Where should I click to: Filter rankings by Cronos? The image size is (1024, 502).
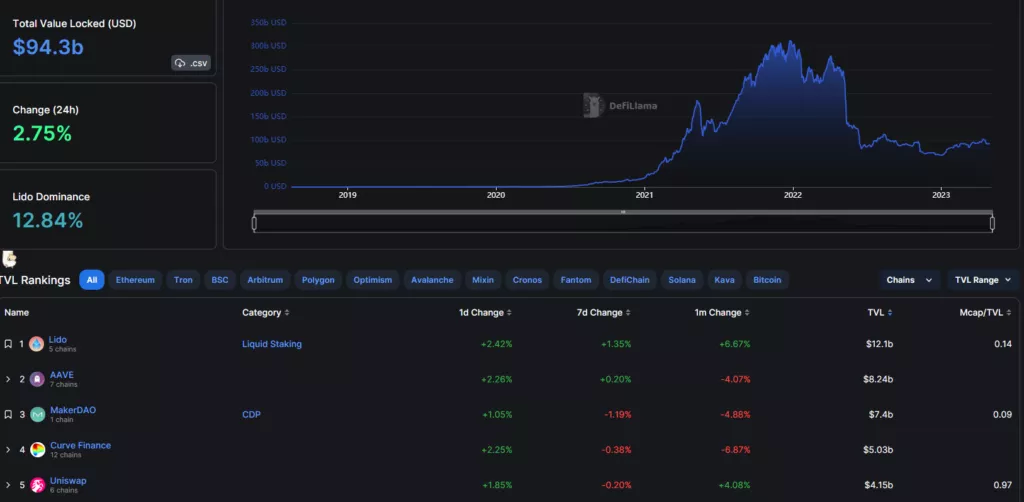(x=527, y=280)
